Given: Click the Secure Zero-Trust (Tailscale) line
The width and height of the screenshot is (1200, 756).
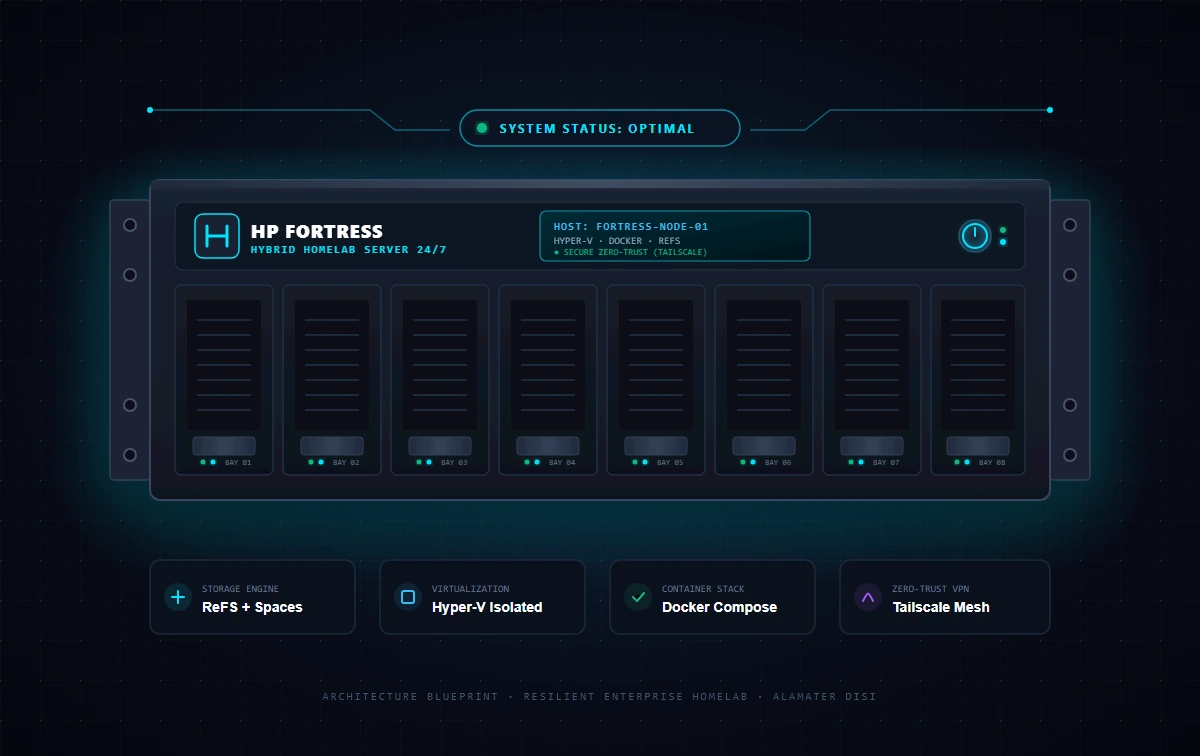Looking at the screenshot, I should [630, 252].
